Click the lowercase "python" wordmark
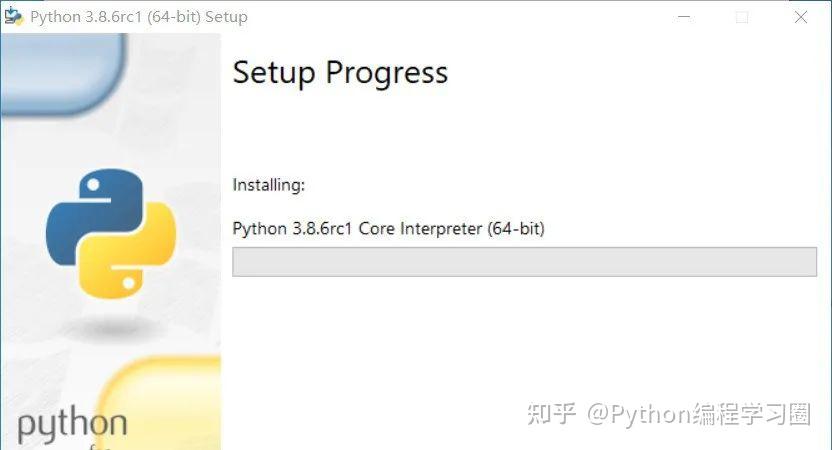Image resolution: width=832 pixels, height=450 pixels. click(72, 426)
